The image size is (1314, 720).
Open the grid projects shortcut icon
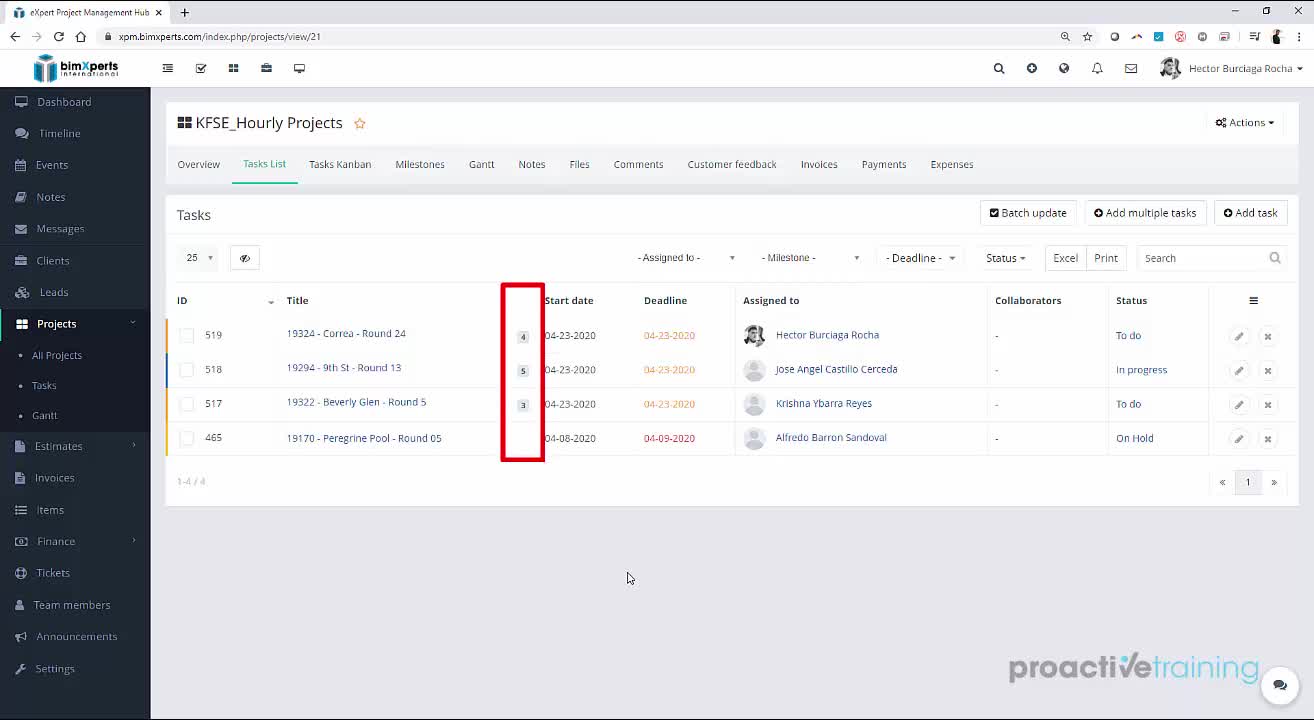[233, 68]
